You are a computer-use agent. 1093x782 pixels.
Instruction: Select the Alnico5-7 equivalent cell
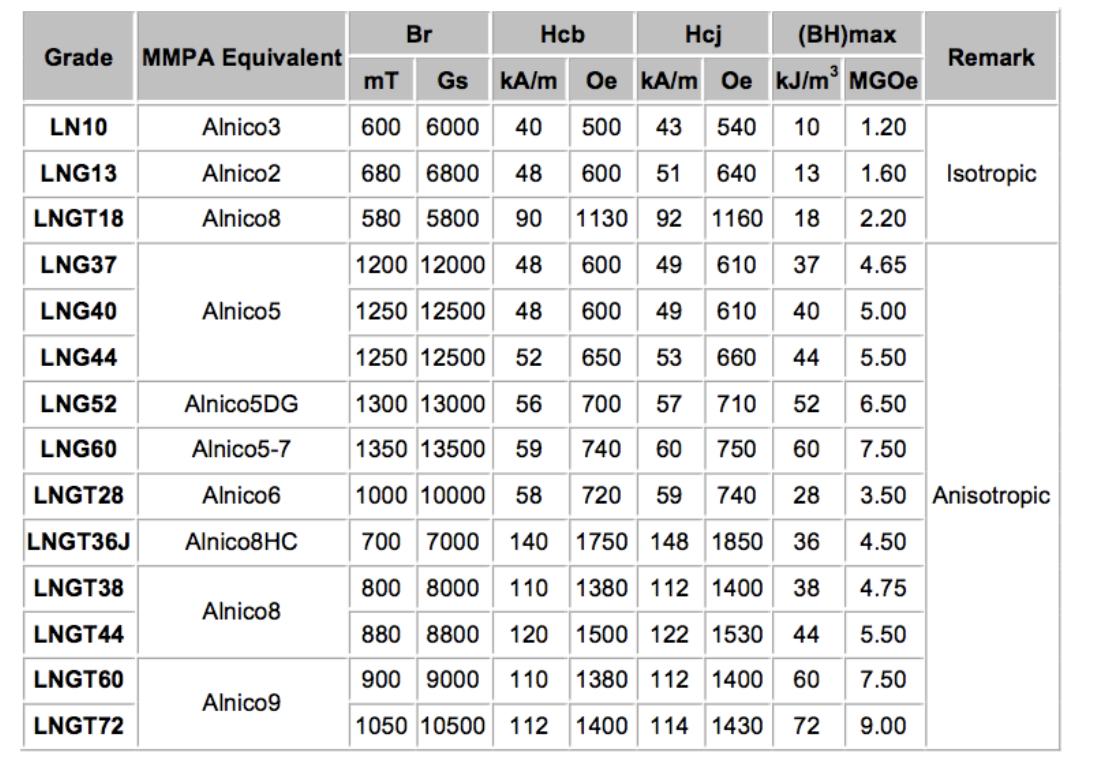click(x=241, y=450)
